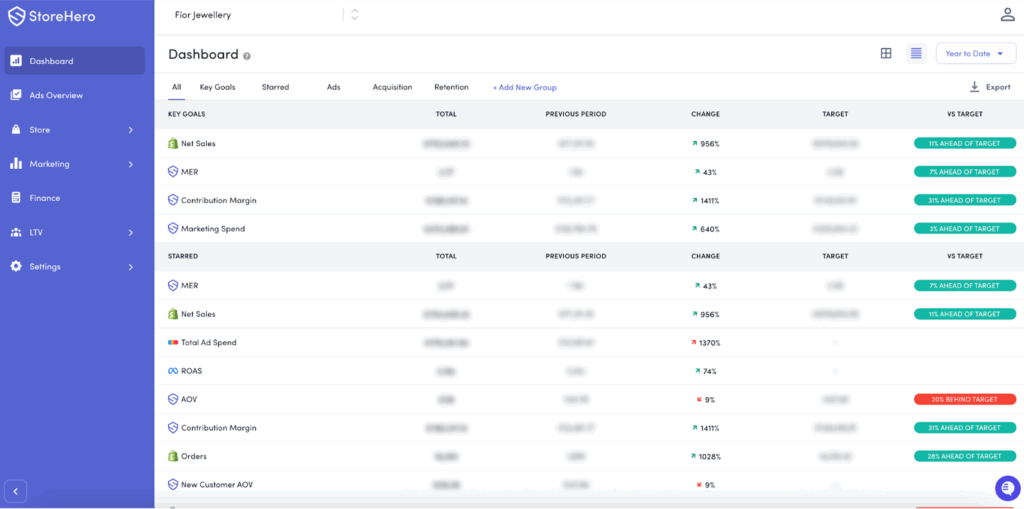Click the Total Ad Spend metric row
Image resolution: width=1024 pixels, height=509 pixels.
(x=208, y=342)
